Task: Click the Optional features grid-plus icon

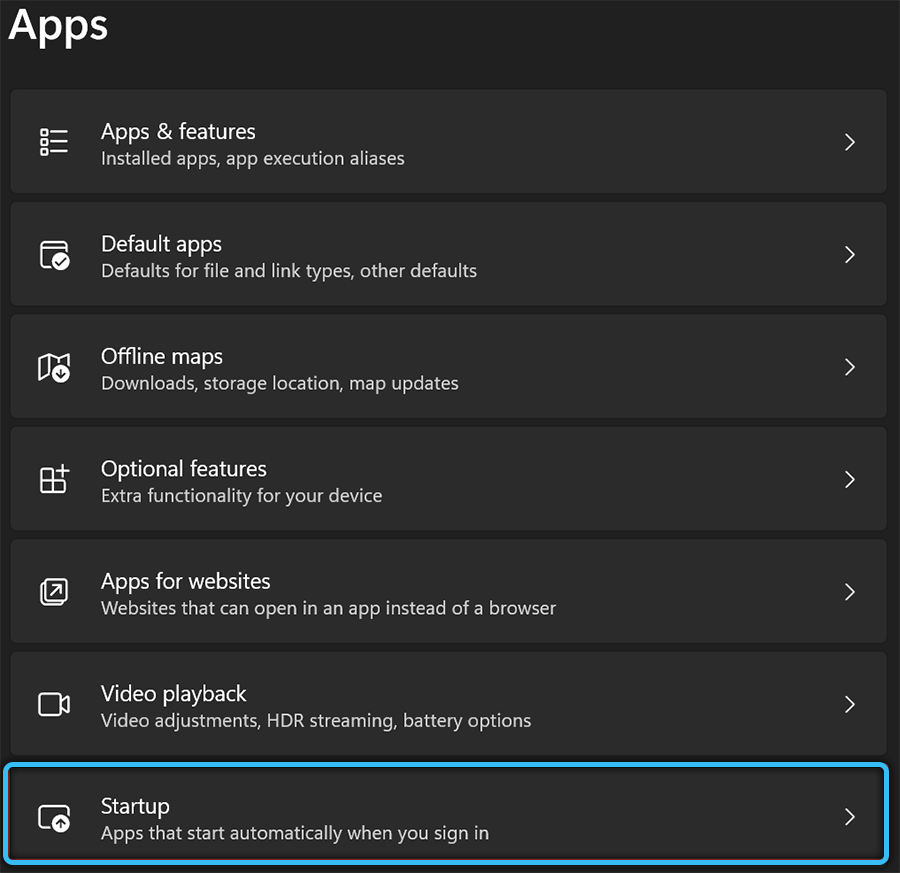Action: click(54, 479)
